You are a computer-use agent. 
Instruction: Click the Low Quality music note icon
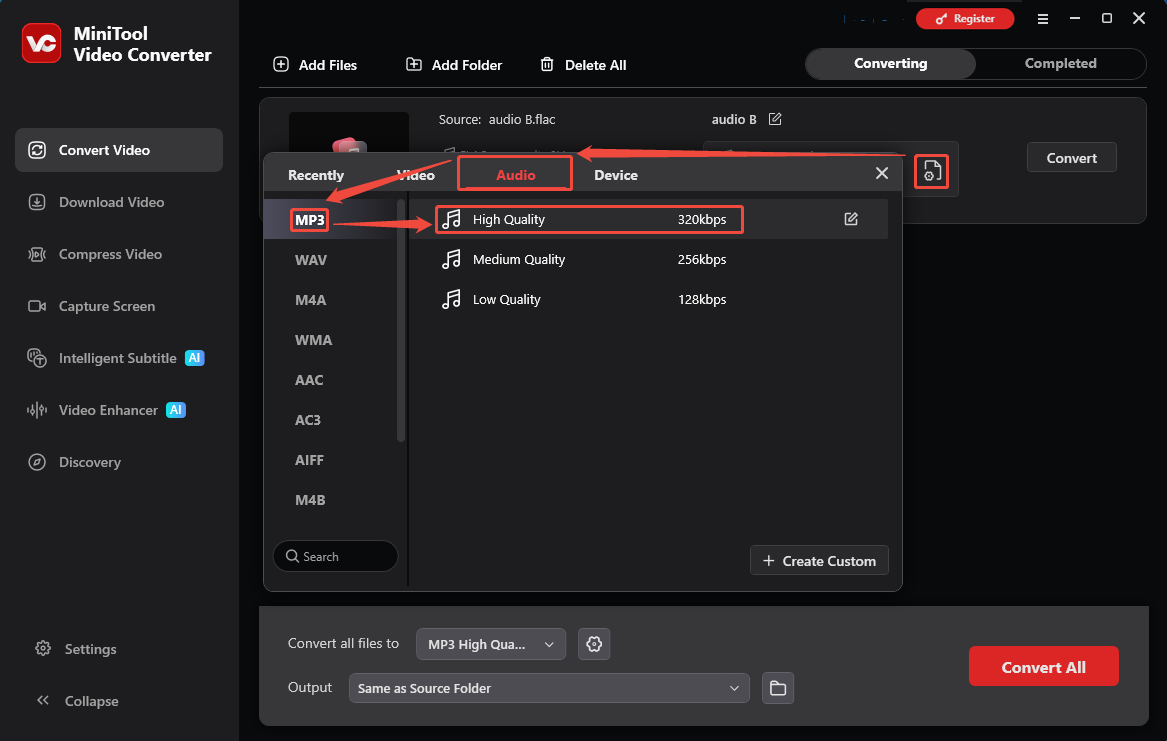pyautogui.click(x=451, y=299)
